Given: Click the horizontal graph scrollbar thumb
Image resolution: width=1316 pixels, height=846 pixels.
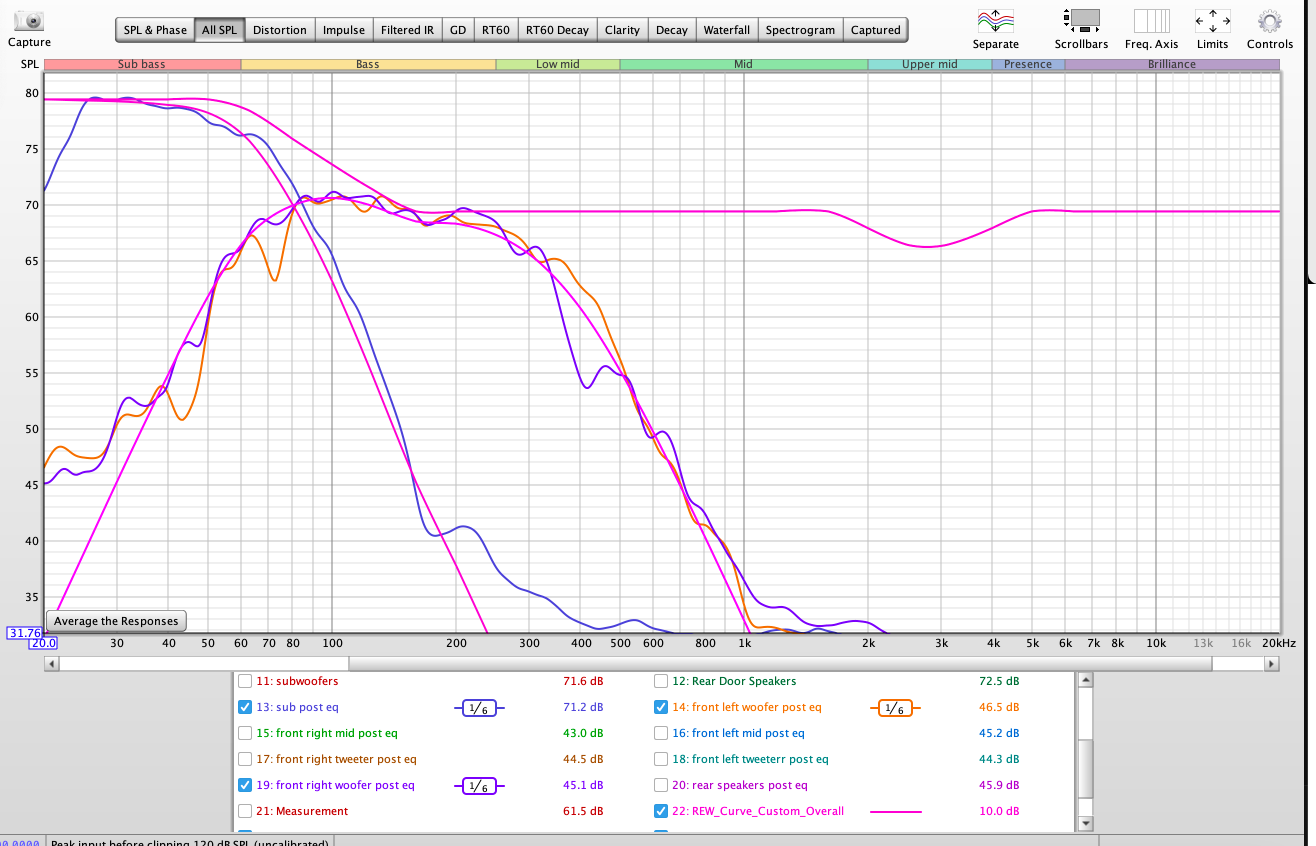Looking at the screenshot, I should 780,663.
